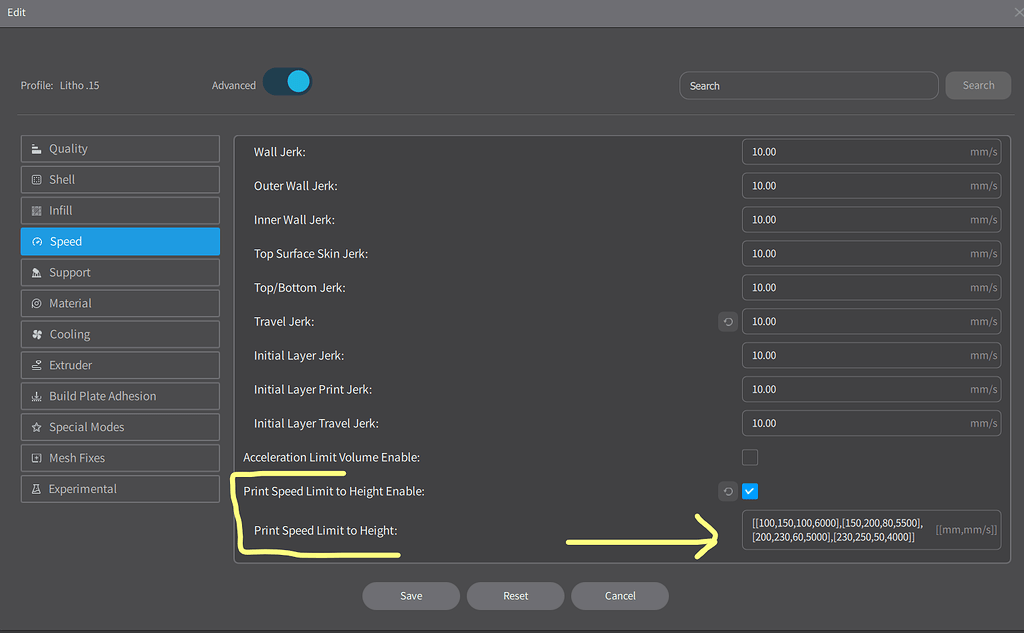Uncheck Print Speed Limit to Height Enable
This screenshot has width=1024, height=633.
pos(750,491)
